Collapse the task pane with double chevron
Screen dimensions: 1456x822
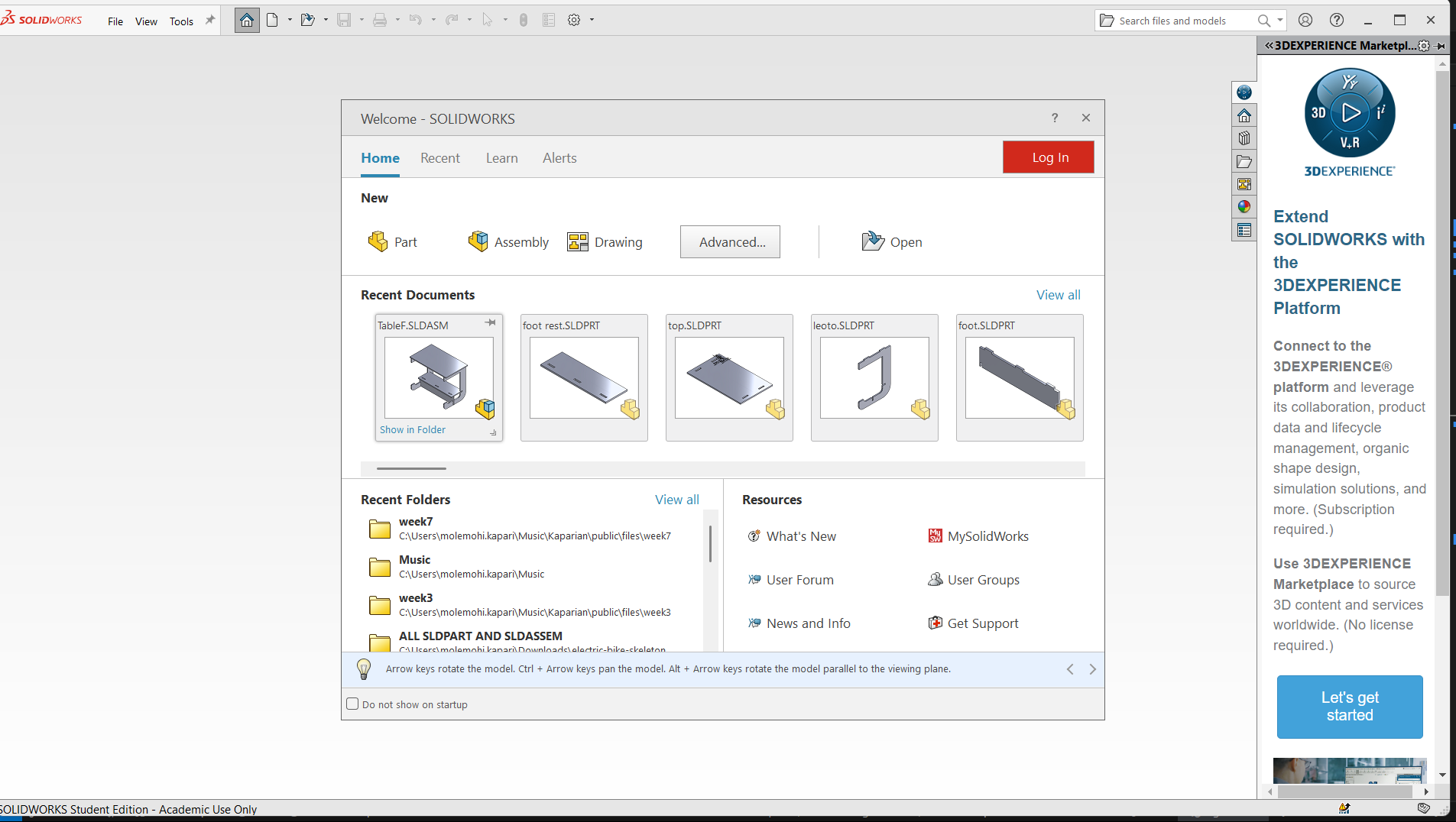[x=1269, y=46]
